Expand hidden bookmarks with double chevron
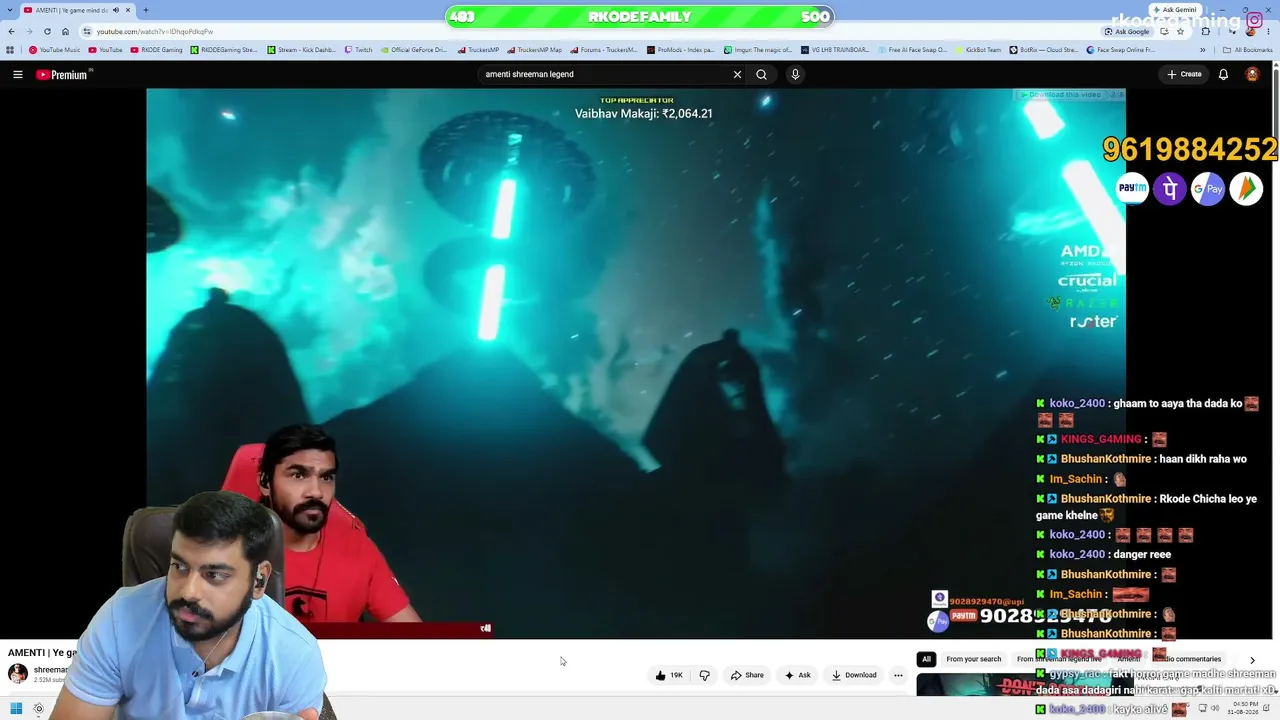This screenshot has width=1280, height=720. click(x=1205, y=49)
